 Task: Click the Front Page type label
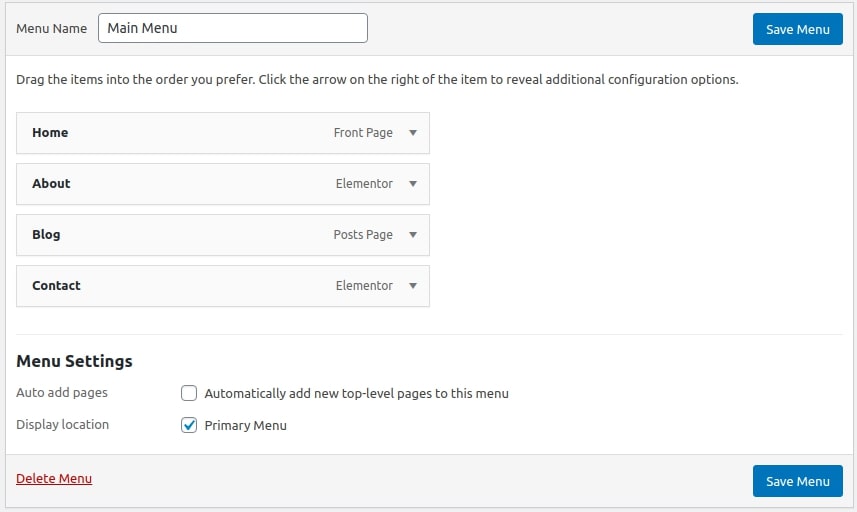pos(363,133)
